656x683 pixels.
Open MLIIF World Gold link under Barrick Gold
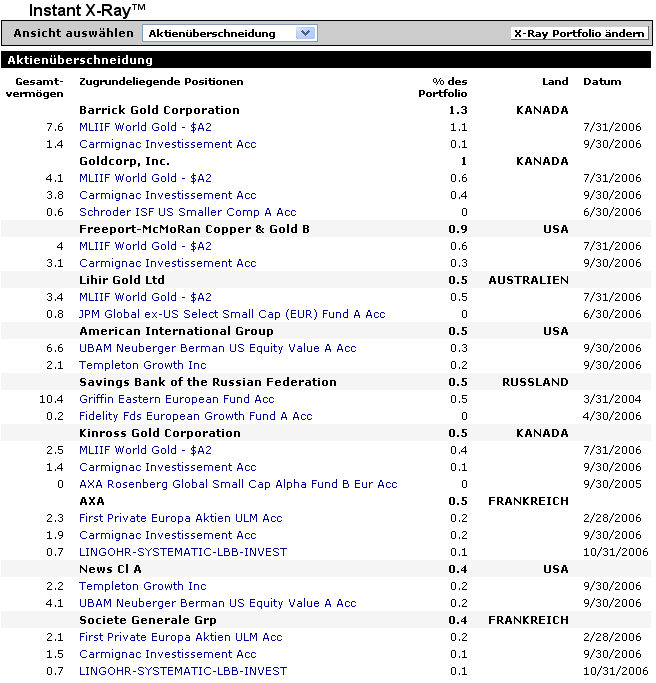click(145, 127)
